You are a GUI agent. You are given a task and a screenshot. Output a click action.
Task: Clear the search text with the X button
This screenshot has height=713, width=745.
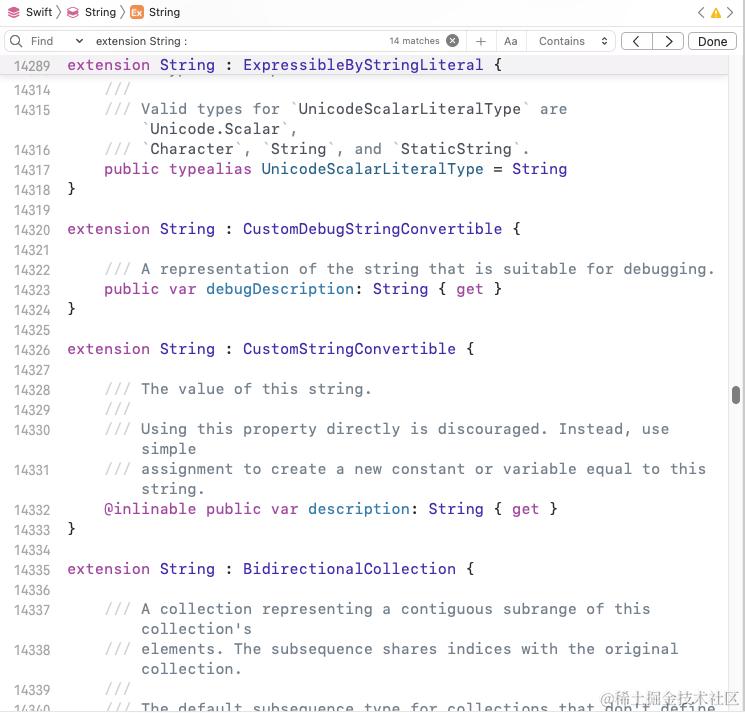point(453,41)
